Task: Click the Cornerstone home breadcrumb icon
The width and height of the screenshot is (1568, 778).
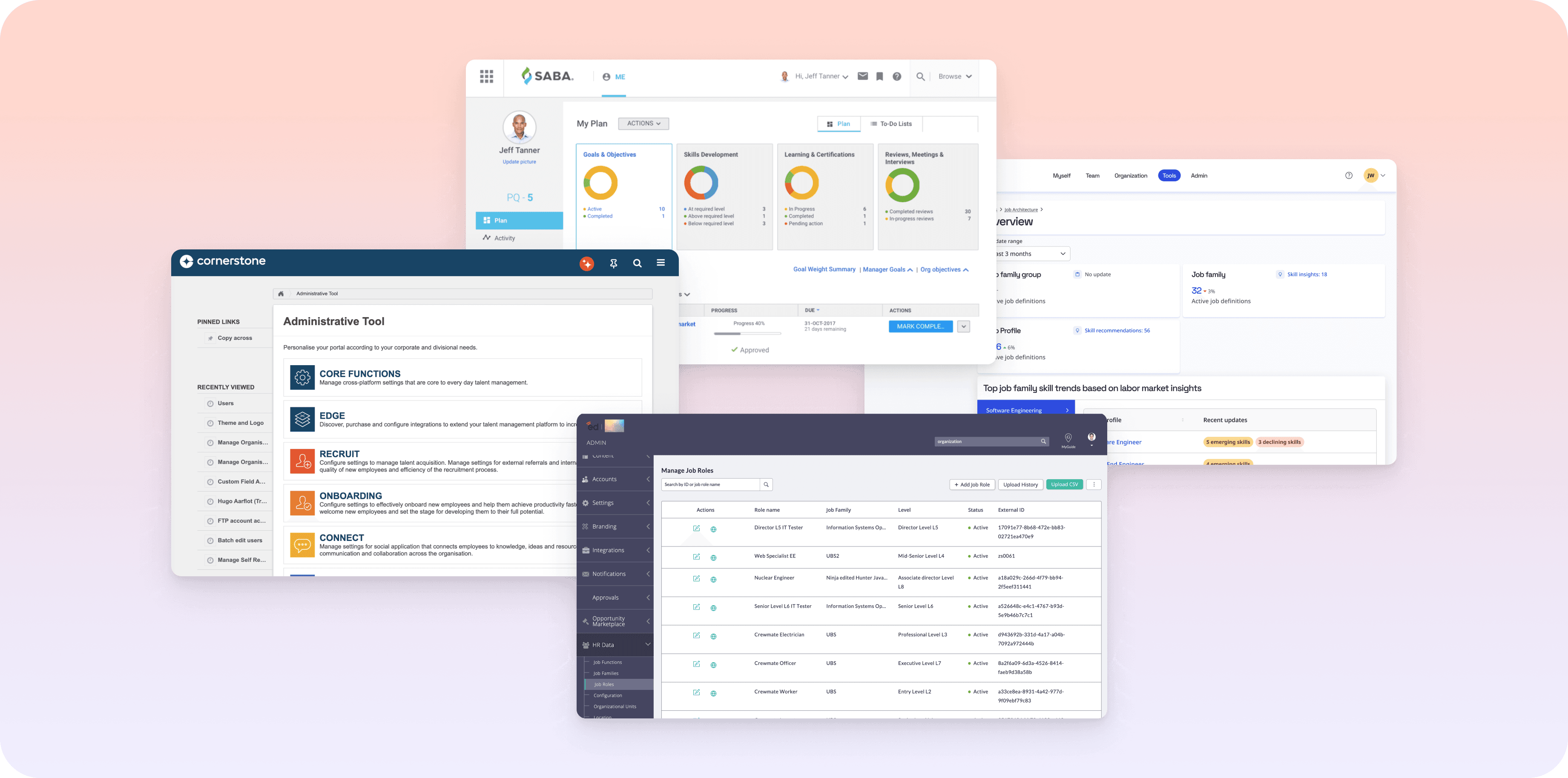Action: click(281, 294)
